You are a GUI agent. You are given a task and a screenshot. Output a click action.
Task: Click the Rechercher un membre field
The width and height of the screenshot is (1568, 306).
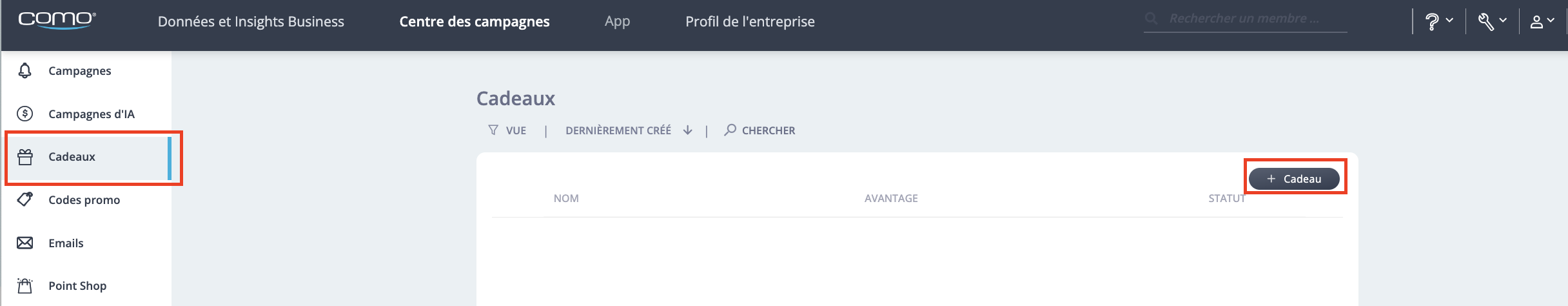1245,19
